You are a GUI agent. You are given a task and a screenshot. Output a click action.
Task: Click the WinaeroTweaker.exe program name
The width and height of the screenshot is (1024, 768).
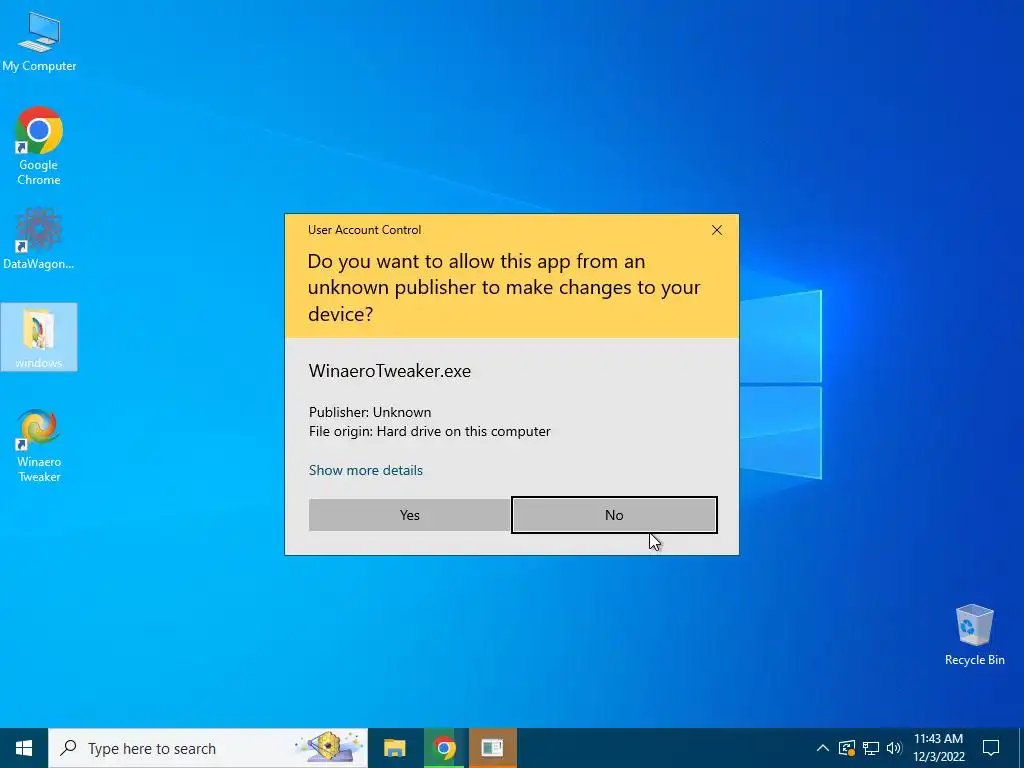tap(390, 371)
